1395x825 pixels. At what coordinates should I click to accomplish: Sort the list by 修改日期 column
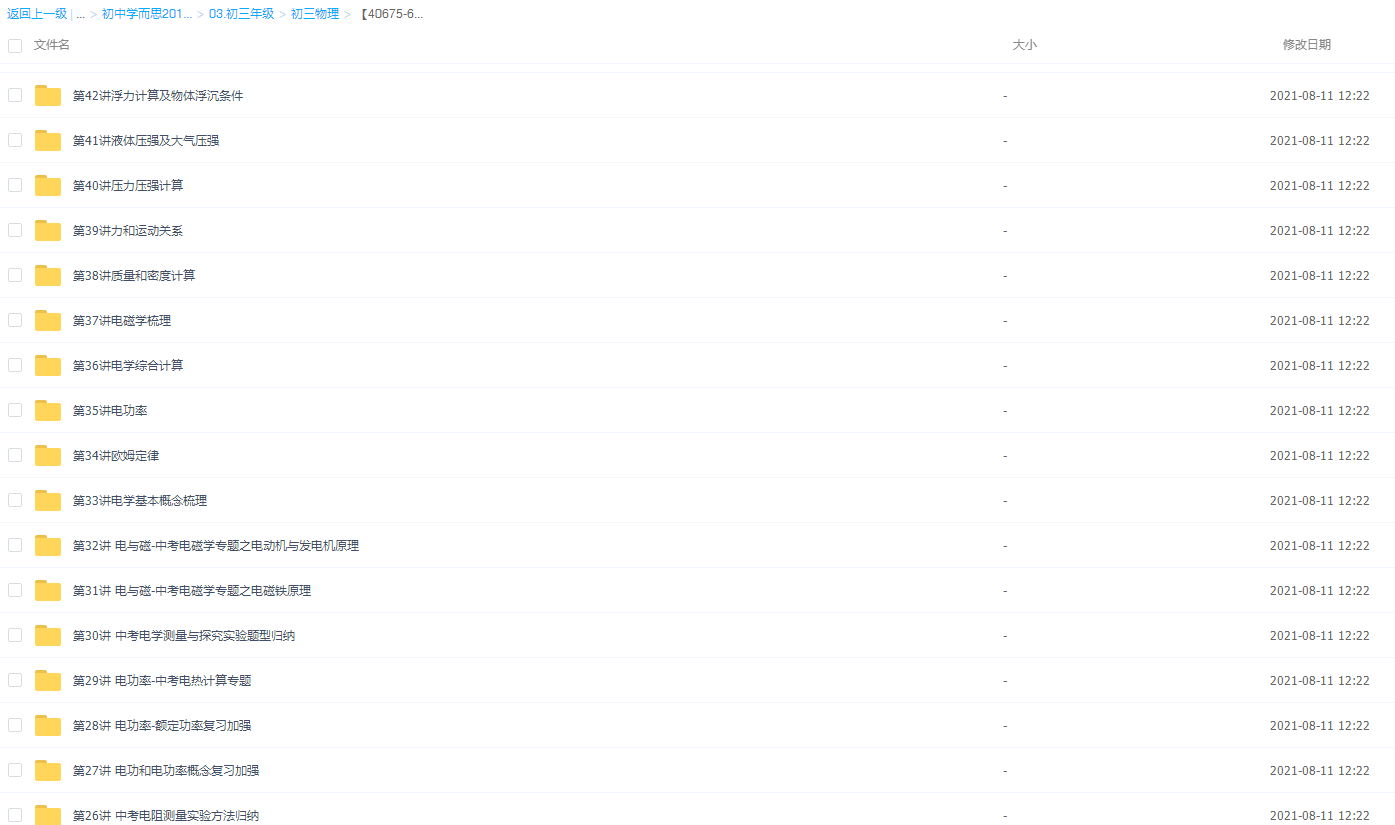pos(1306,45)
